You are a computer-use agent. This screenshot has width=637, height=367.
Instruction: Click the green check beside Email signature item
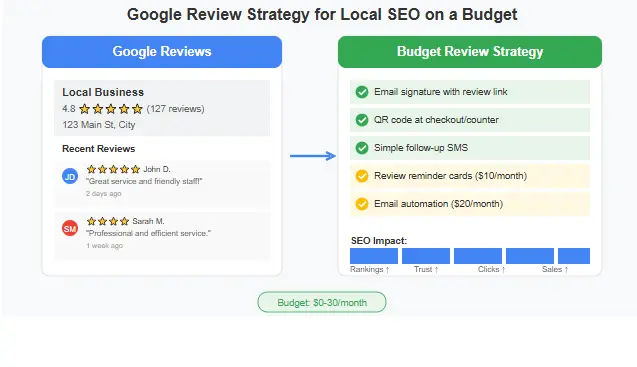pos(362,92)
